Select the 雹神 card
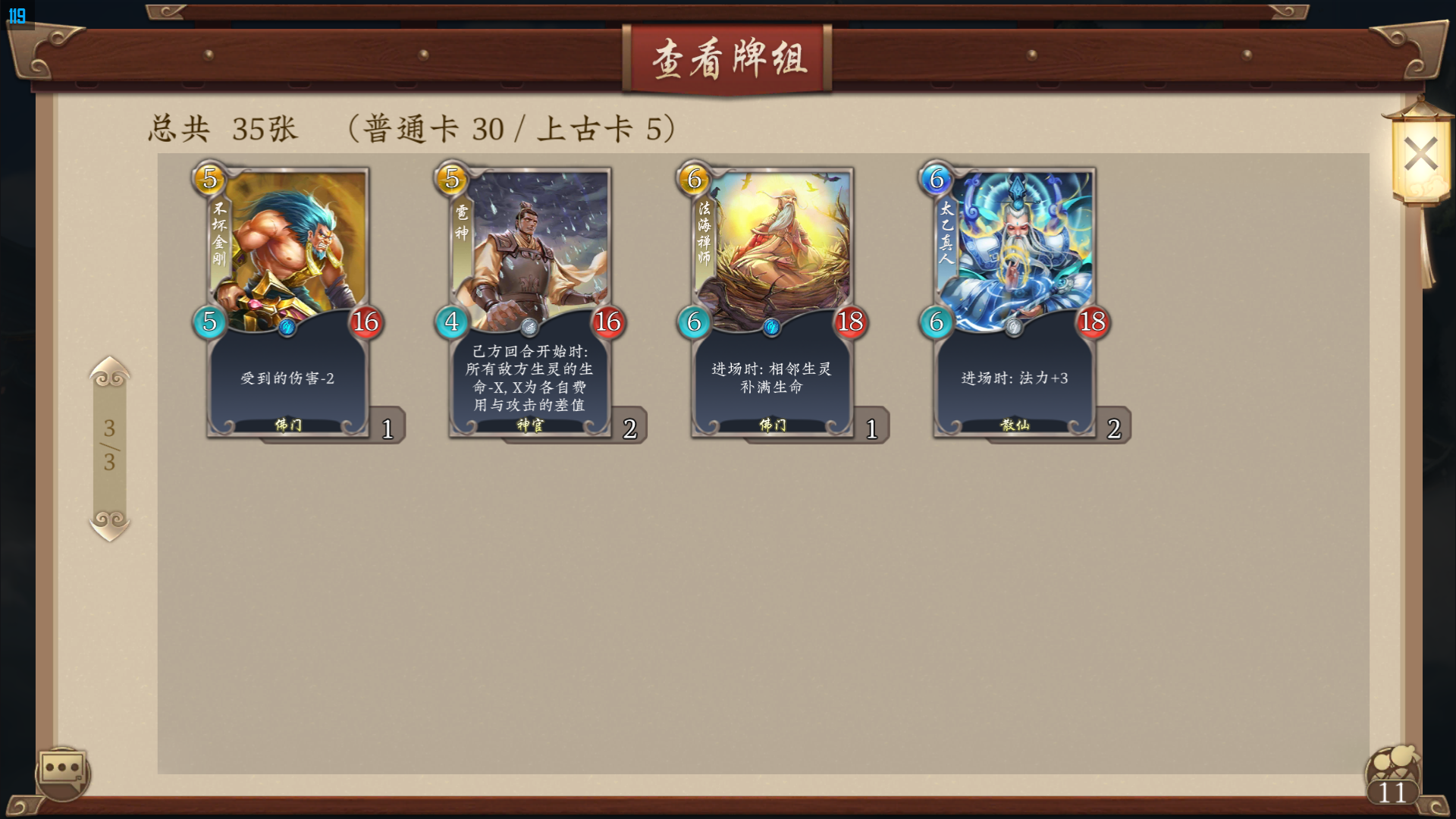 529,303
